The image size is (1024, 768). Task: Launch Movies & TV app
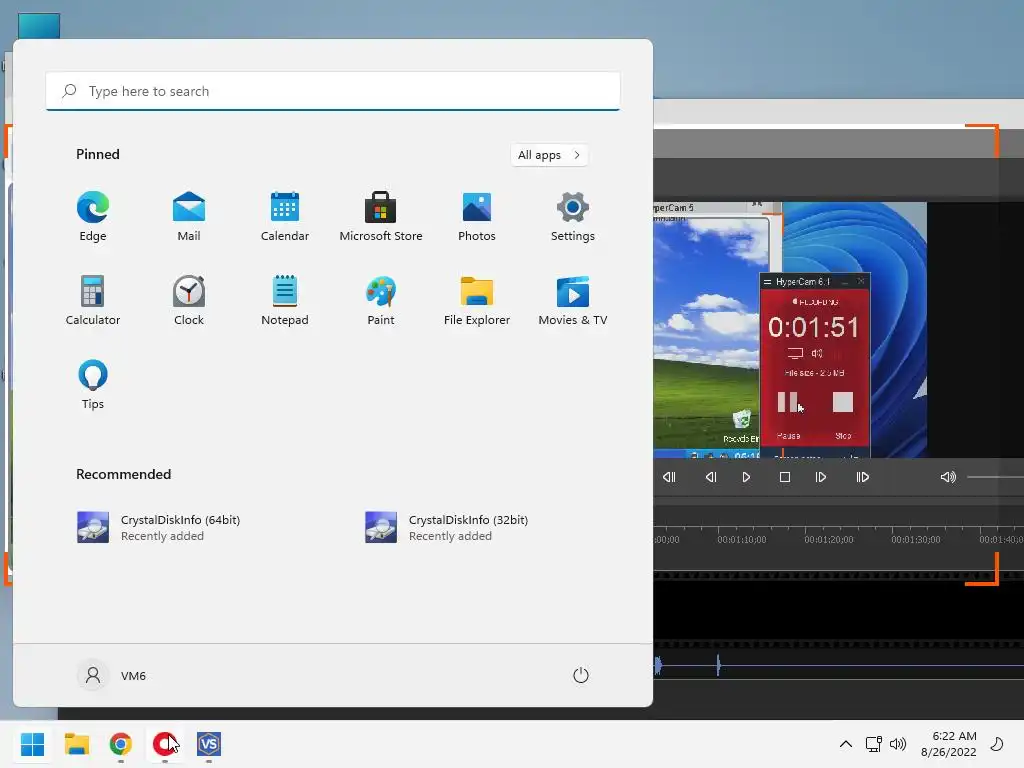(573, 301)
